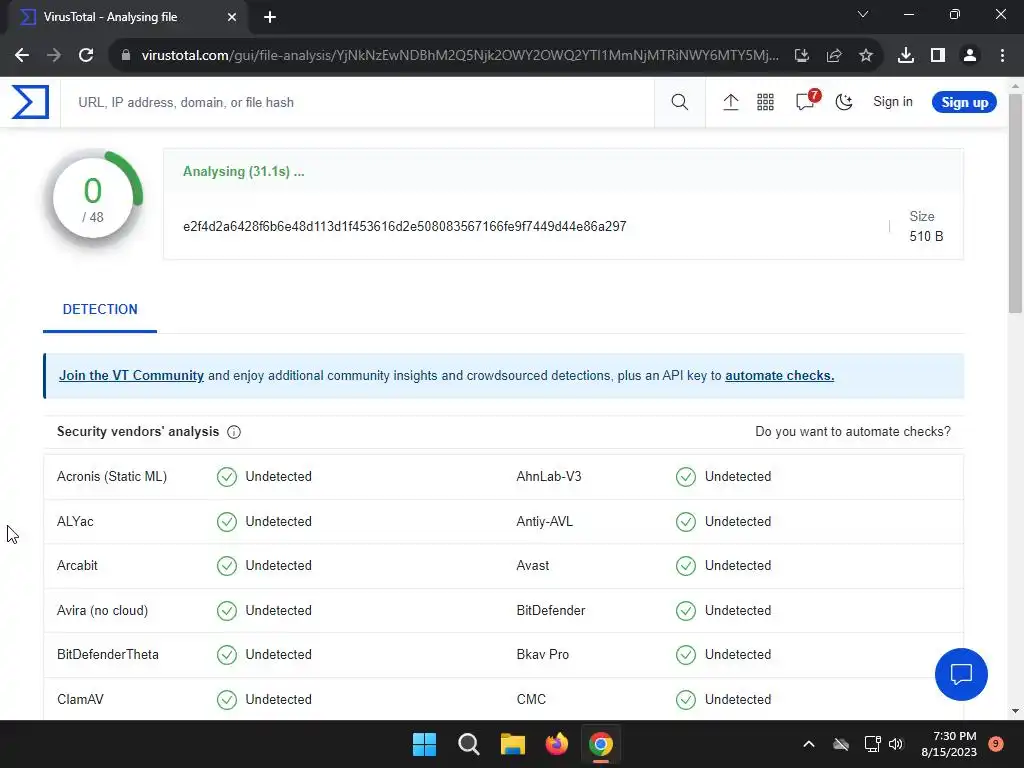
Task: Click the VirusTotal logo icon
Action: [x=30, y=102]
